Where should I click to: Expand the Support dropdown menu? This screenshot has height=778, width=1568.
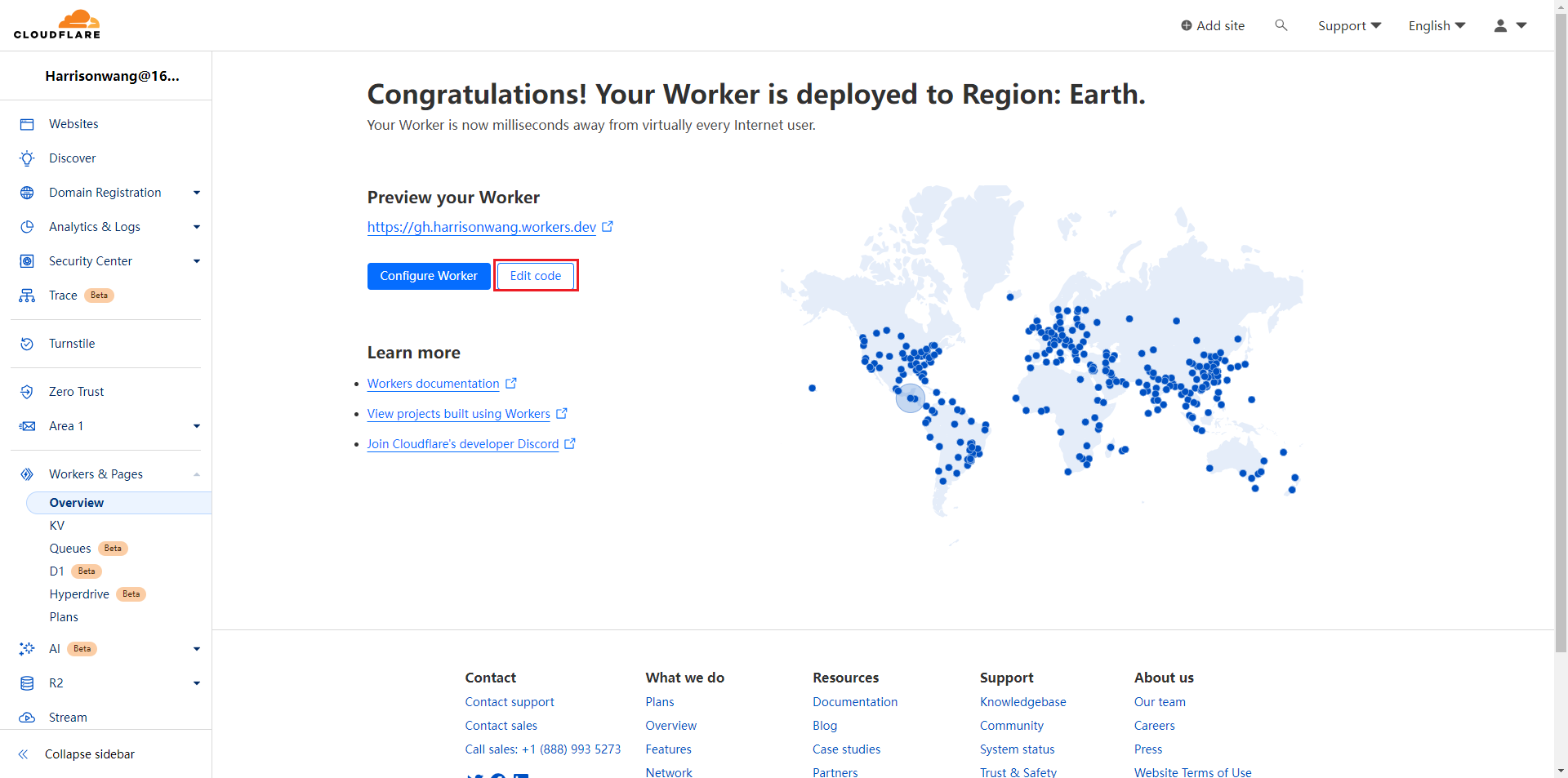1349,25
